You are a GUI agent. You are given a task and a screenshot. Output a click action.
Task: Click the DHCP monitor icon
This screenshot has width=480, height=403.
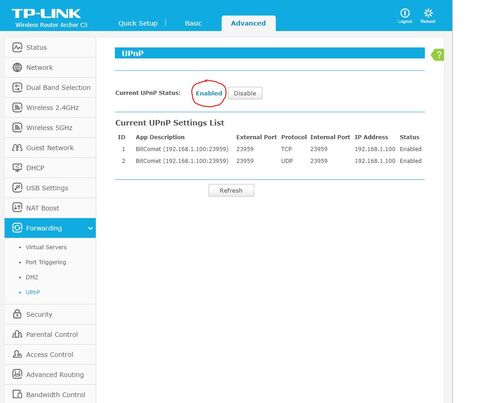17,167
